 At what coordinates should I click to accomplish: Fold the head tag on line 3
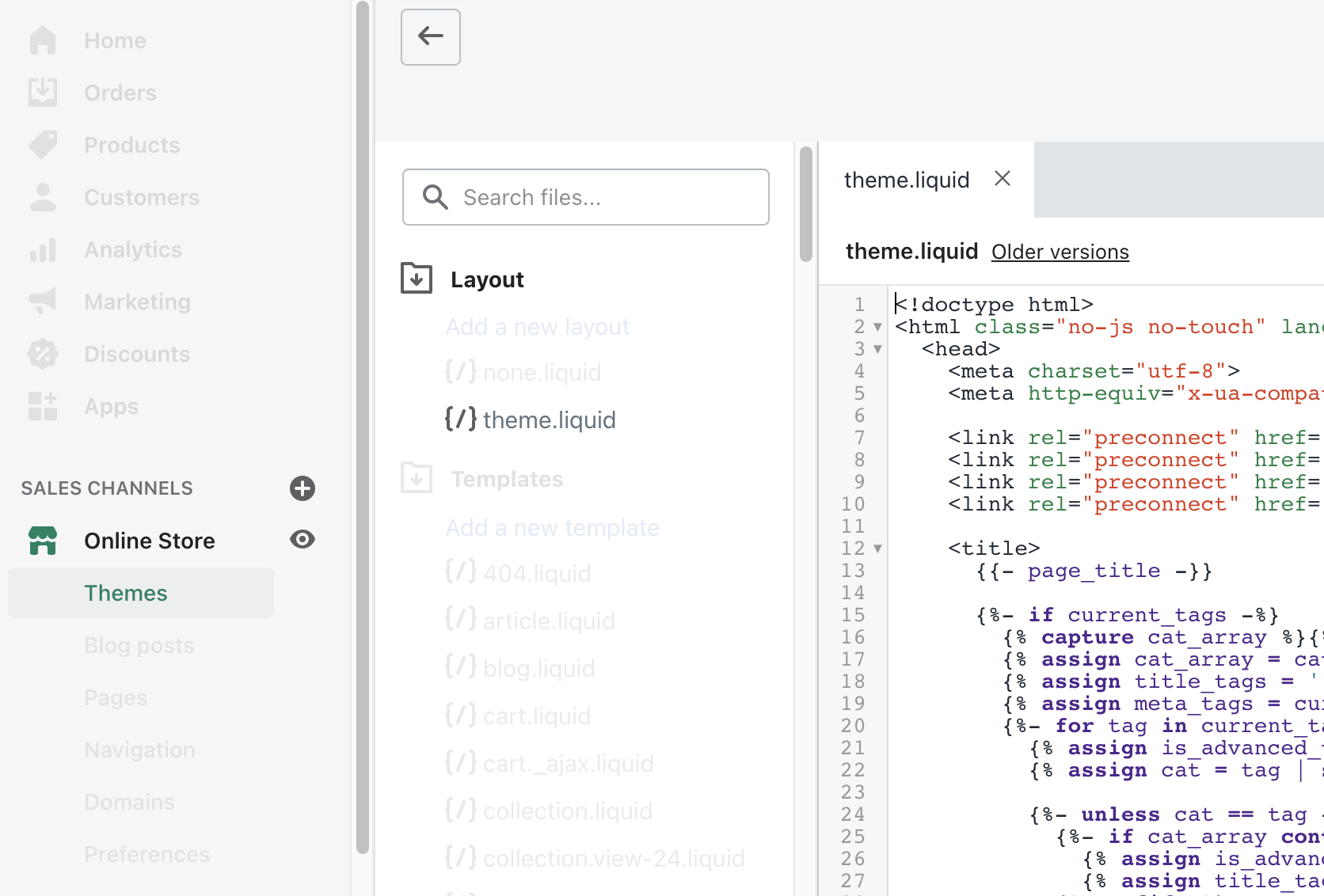tap(877, 349)
